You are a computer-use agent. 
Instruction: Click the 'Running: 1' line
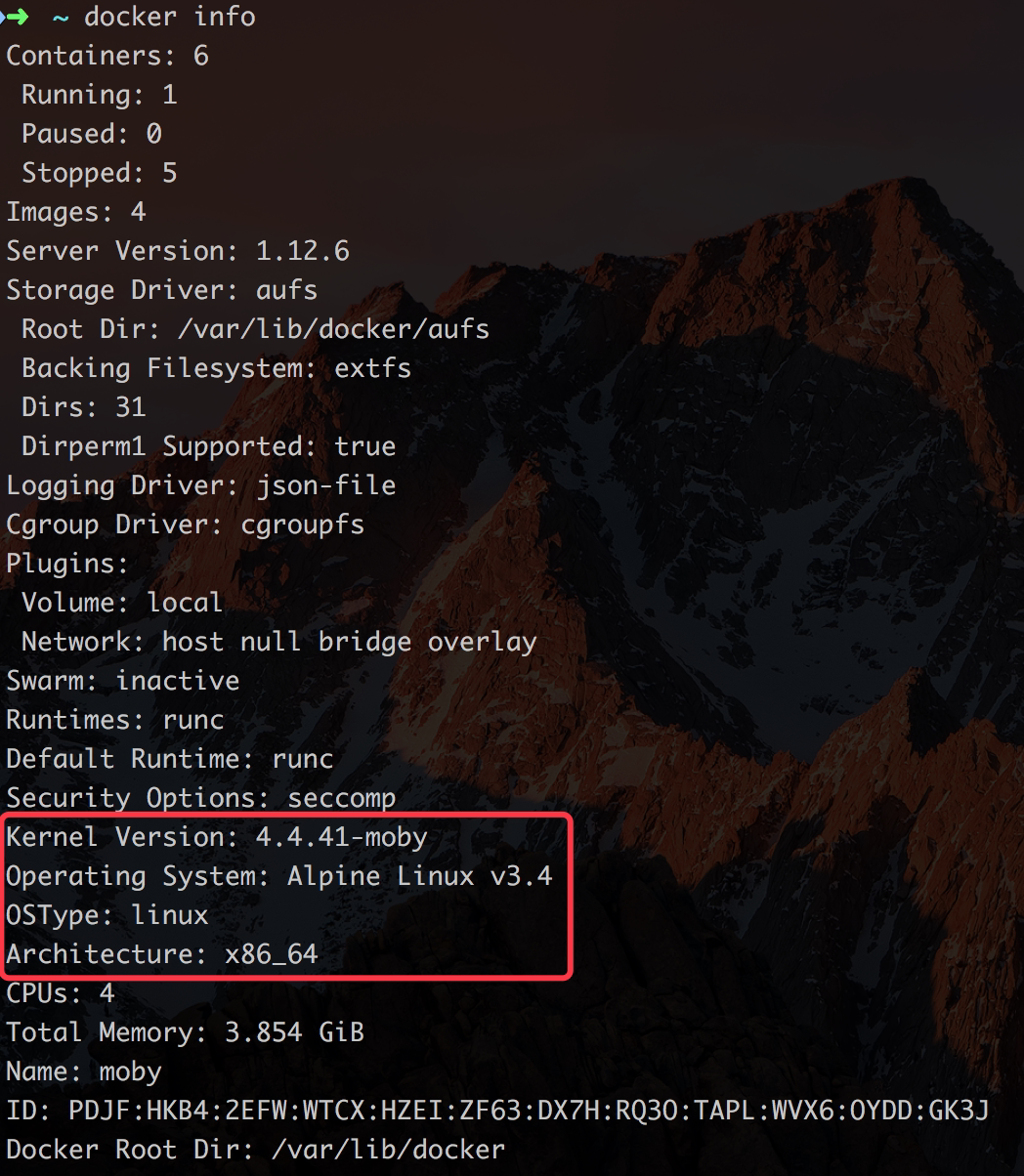coord(99,95)
